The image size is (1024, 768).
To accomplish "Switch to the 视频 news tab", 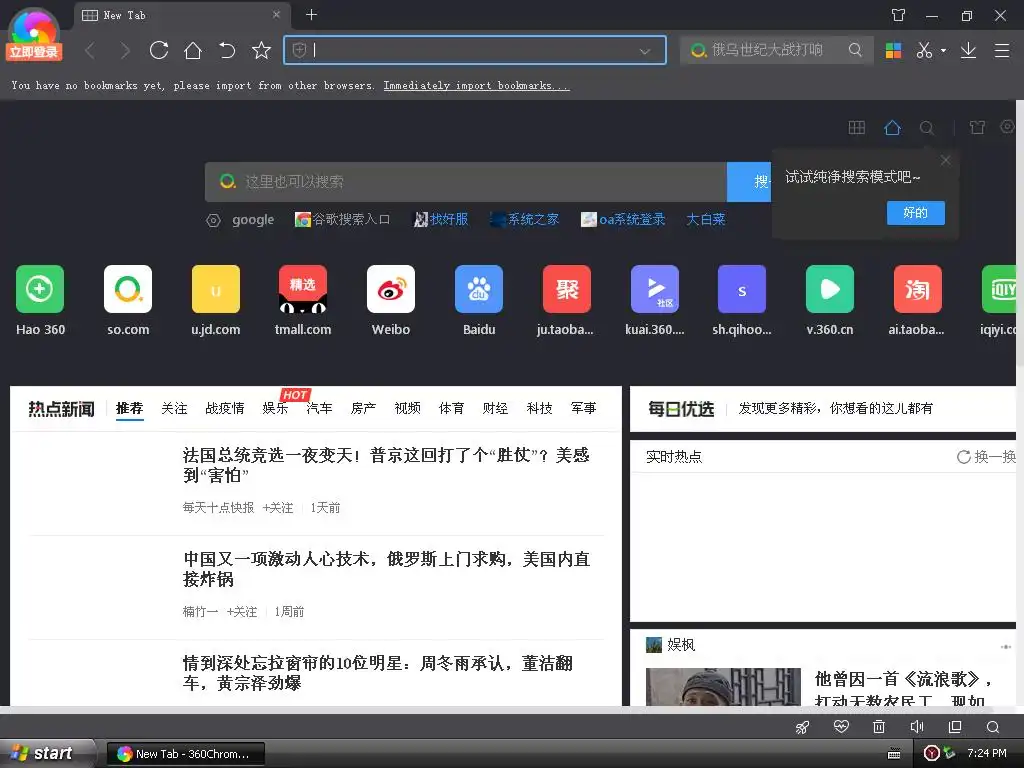I will (x=408, y=408).
